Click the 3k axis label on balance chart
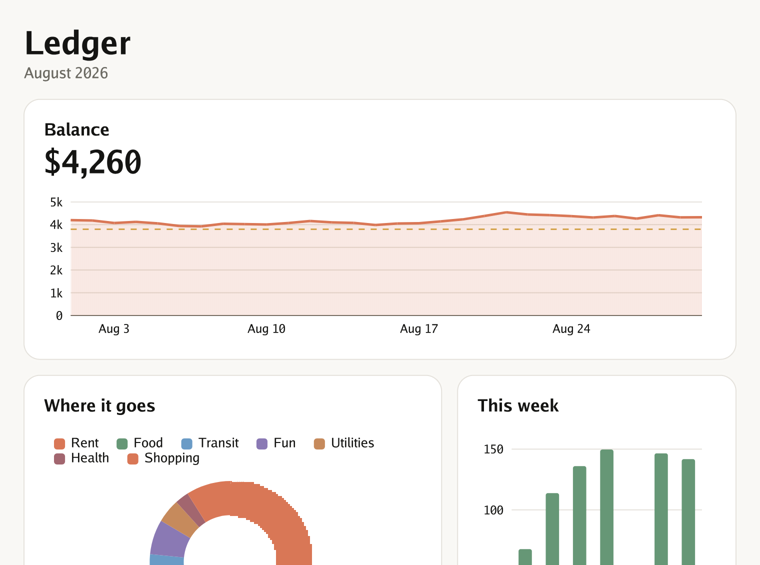Viewport: 760px width, 565px height. [56, 248]
